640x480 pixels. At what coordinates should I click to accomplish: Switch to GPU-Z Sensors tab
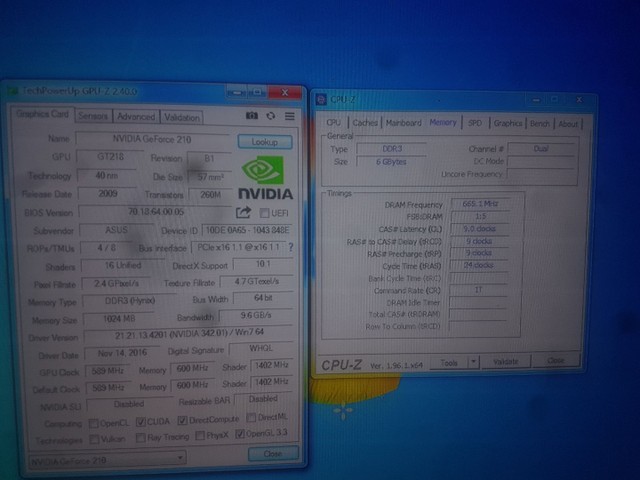[x=93, y=116]
